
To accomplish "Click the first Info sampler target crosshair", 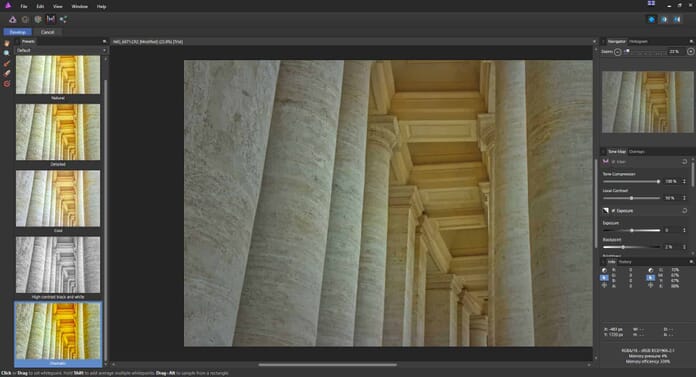I will pyautogui.click(x=604, y=285).
